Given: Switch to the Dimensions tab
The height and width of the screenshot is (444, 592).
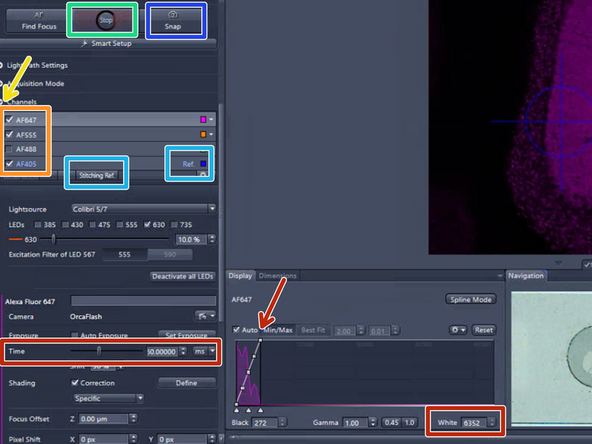Looking at the screenshot, I should coord(278,276).
